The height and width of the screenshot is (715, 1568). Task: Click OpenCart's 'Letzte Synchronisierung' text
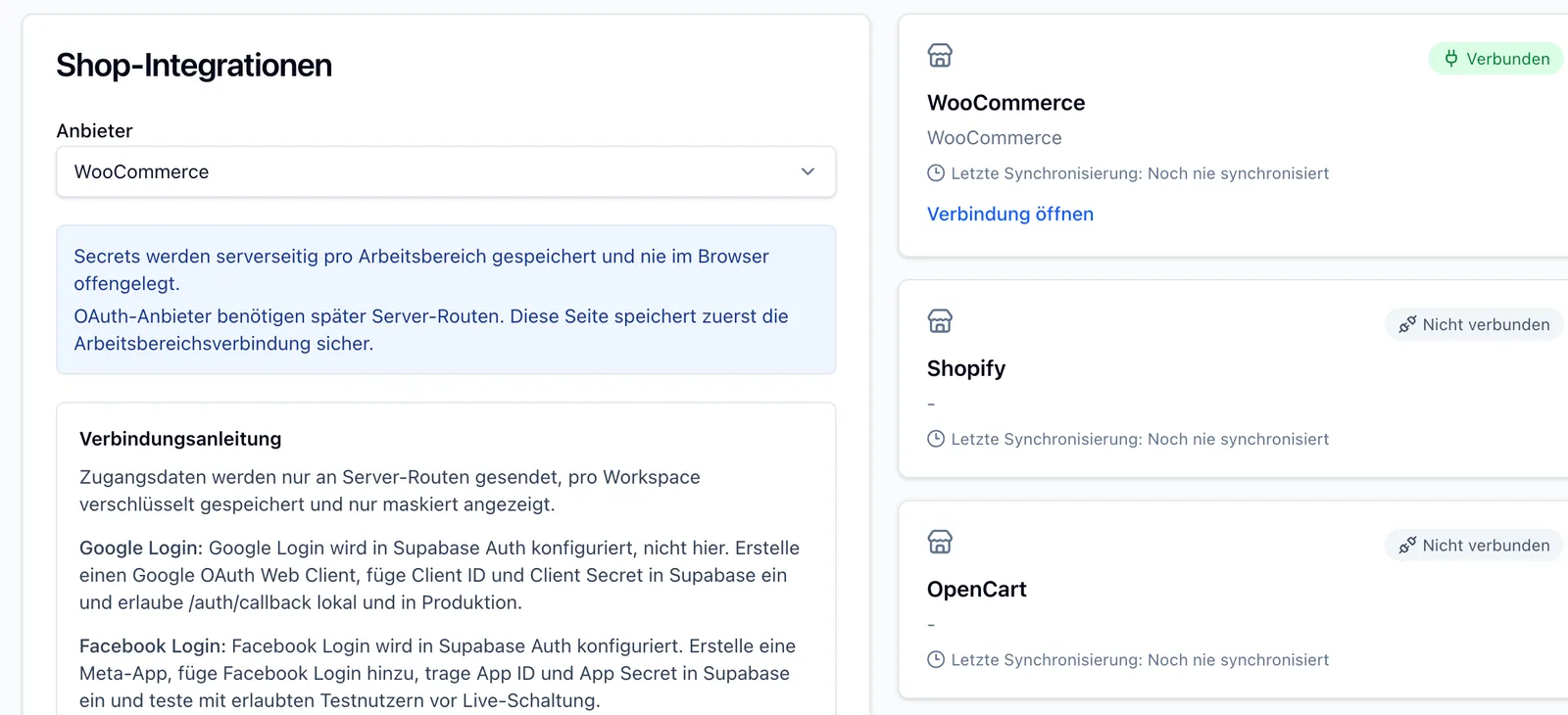[1140, 660]
